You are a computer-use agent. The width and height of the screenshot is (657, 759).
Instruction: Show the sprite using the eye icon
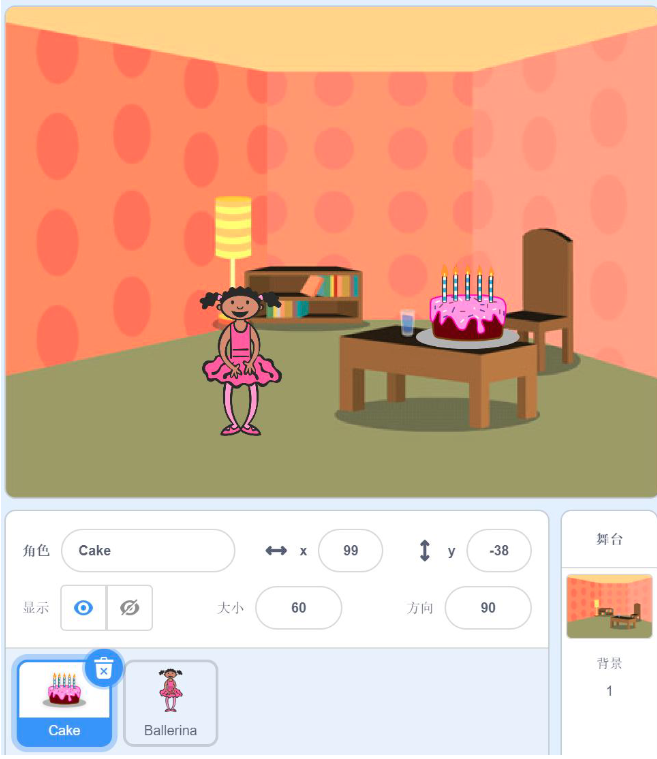(x=83, y=607)
